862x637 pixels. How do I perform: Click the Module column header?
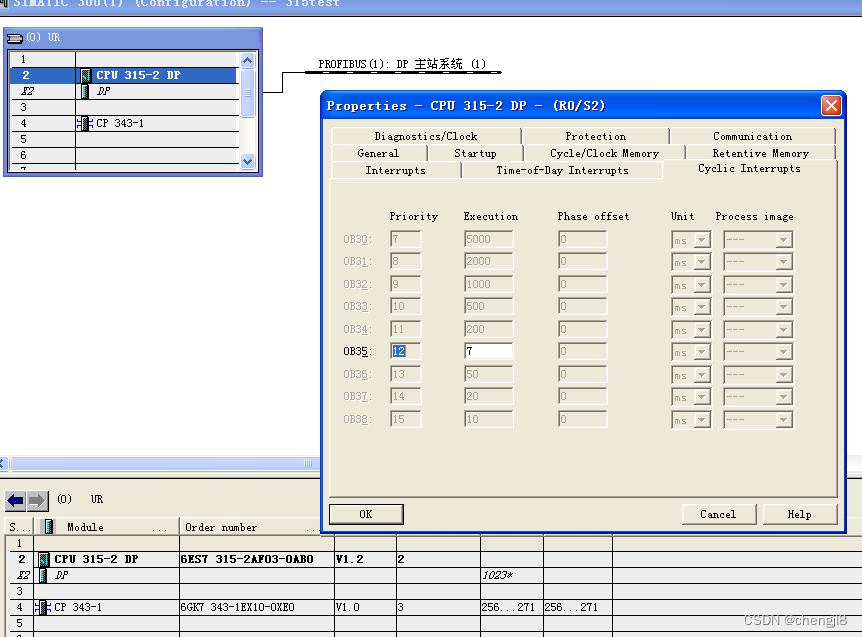click(x=107, y=527)
